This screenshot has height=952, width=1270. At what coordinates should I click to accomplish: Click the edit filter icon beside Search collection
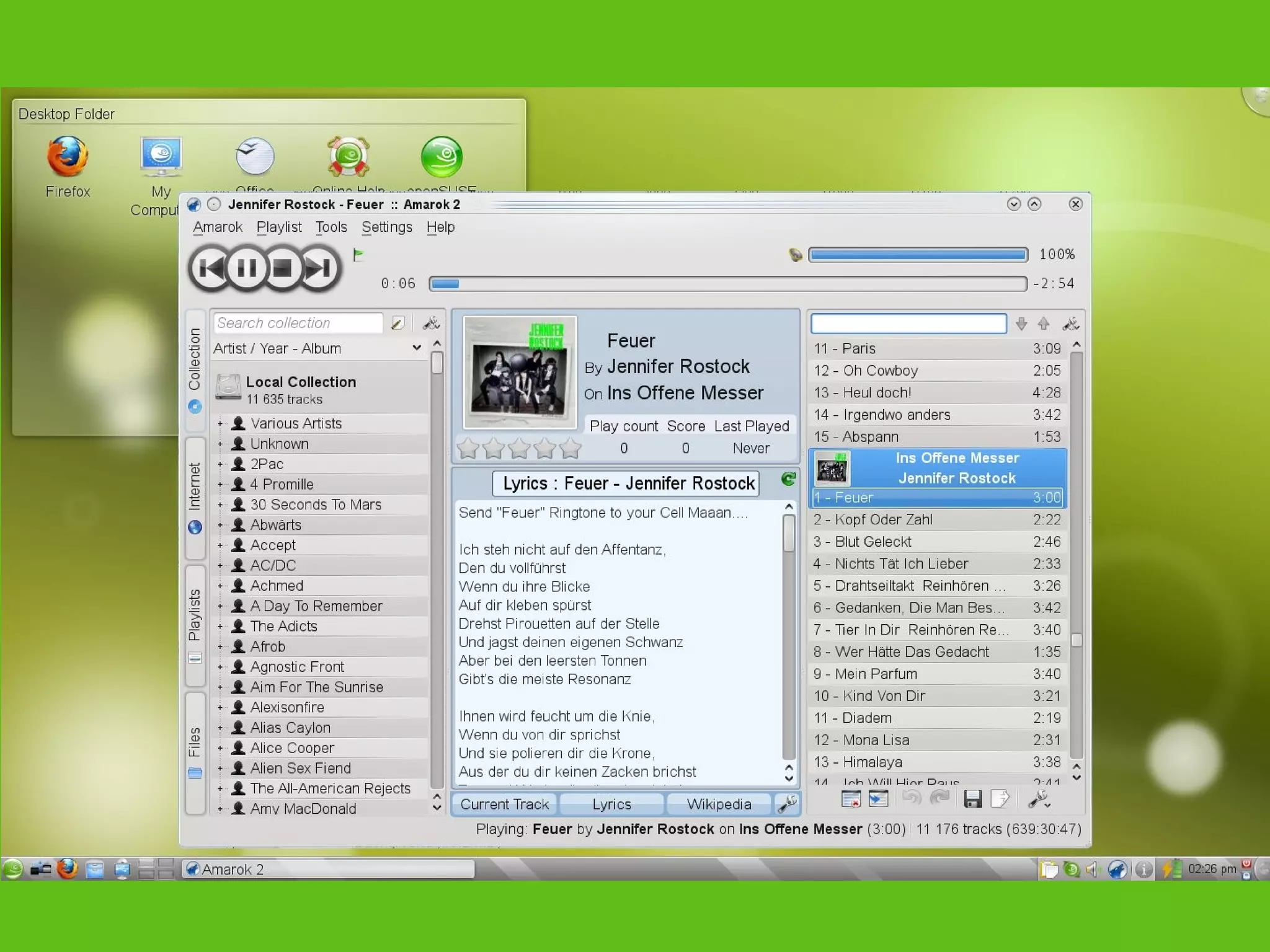[x=397, y=323]
